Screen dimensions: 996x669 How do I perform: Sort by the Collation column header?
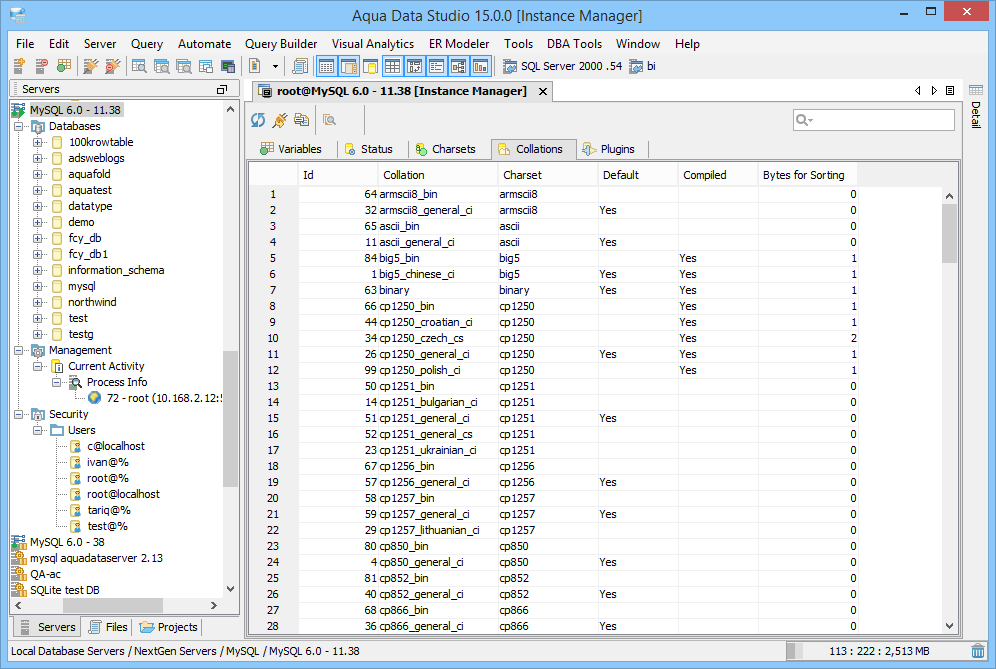pos(438,175)
